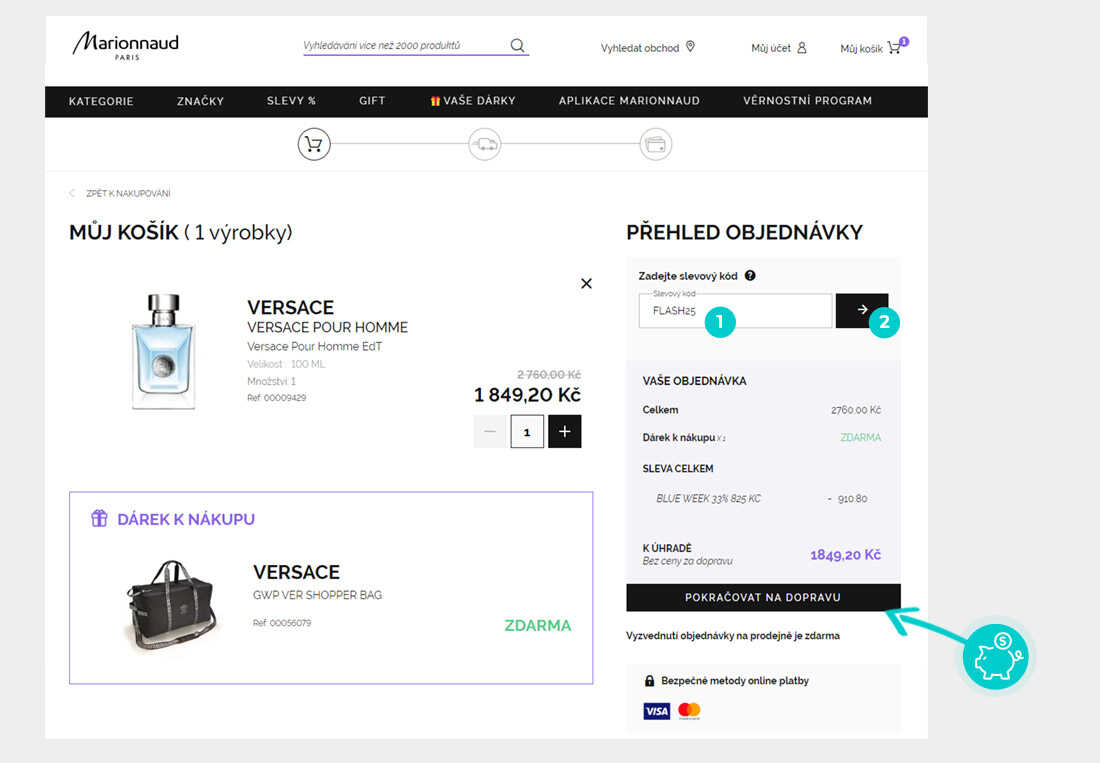Click the GWP VER Shopper Bag text
Viewport: 1100px width, 763px height.
tap(317, 595)
